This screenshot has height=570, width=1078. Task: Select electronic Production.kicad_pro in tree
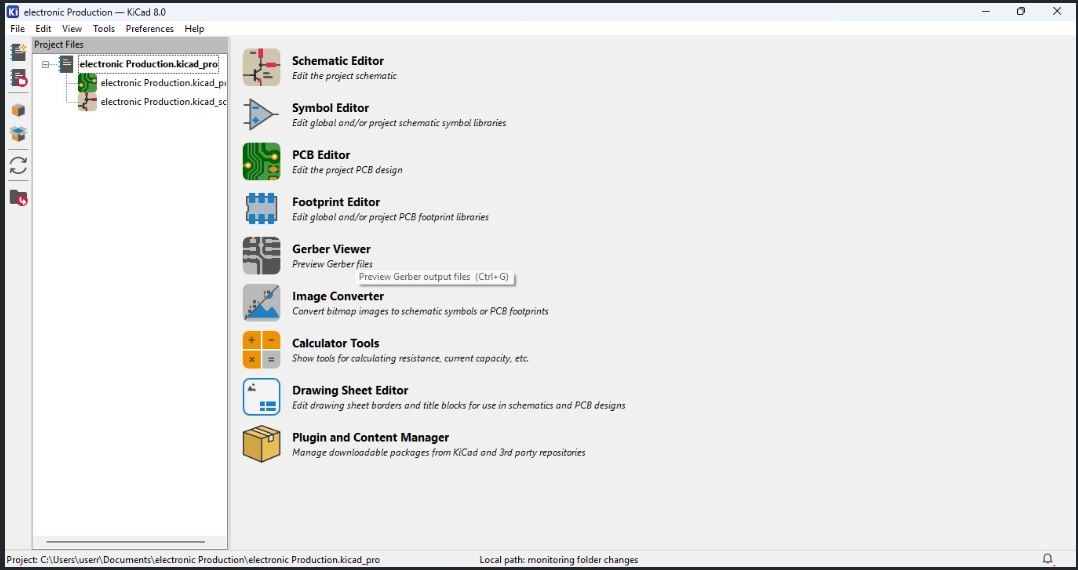point(149,64)
